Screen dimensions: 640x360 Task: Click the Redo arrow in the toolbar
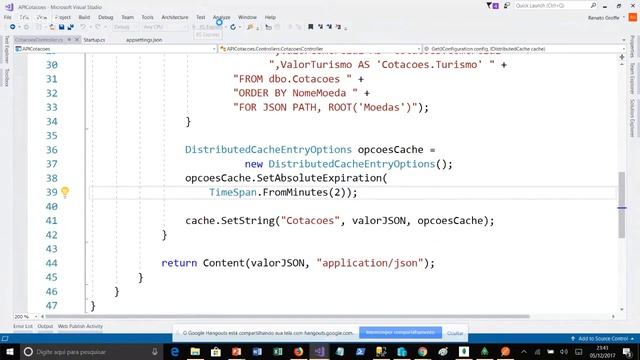tap(98, 27)
